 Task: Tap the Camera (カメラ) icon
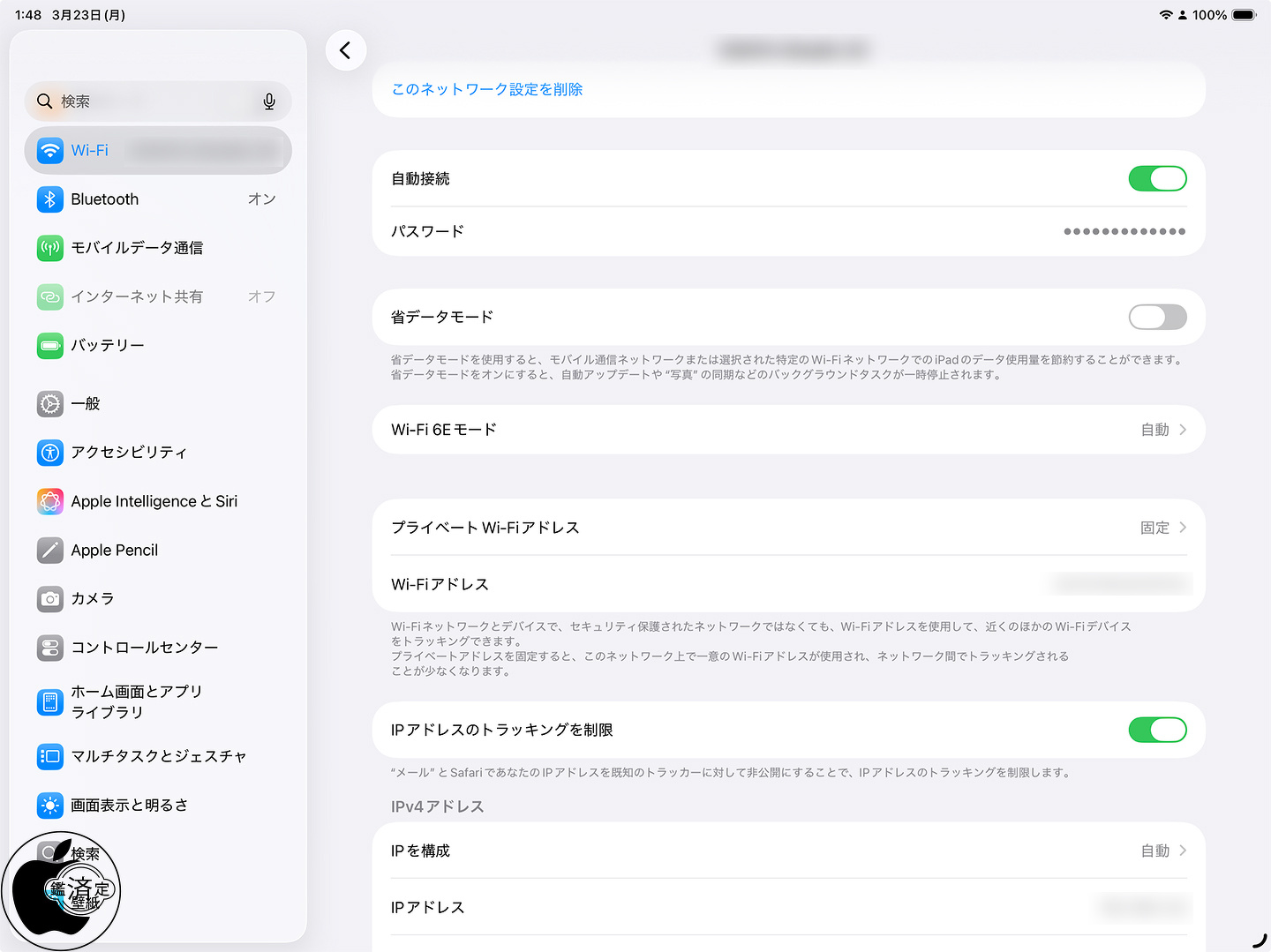pos(50,599)
